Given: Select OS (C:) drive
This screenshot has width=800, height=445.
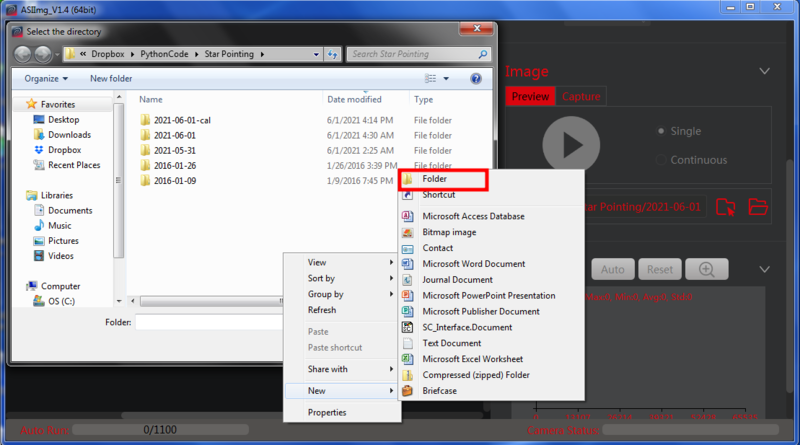Looking at the screenshot, I should tap(61, 301).
